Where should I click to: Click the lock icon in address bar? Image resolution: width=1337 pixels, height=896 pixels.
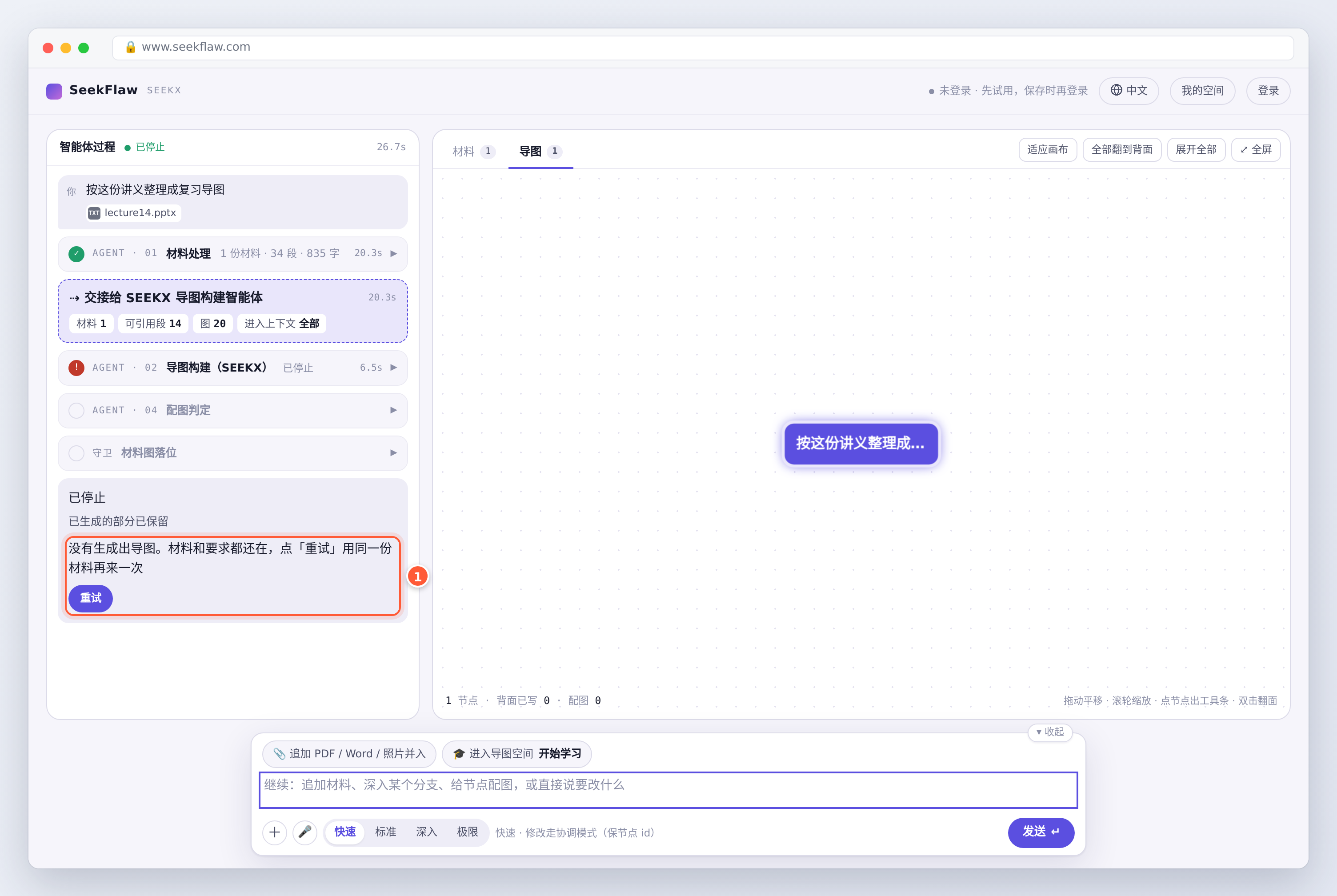point(130,47)
